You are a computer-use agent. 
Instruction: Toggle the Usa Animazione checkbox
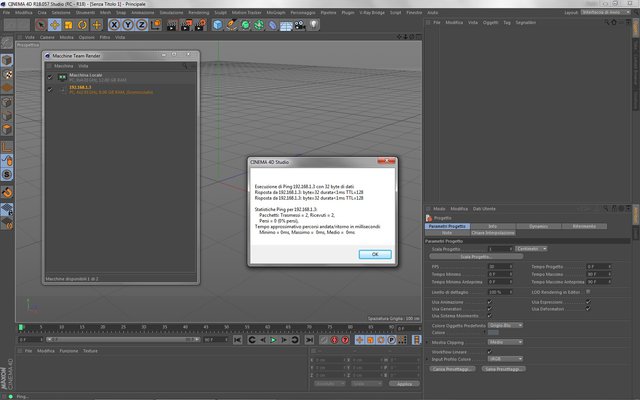489,302
